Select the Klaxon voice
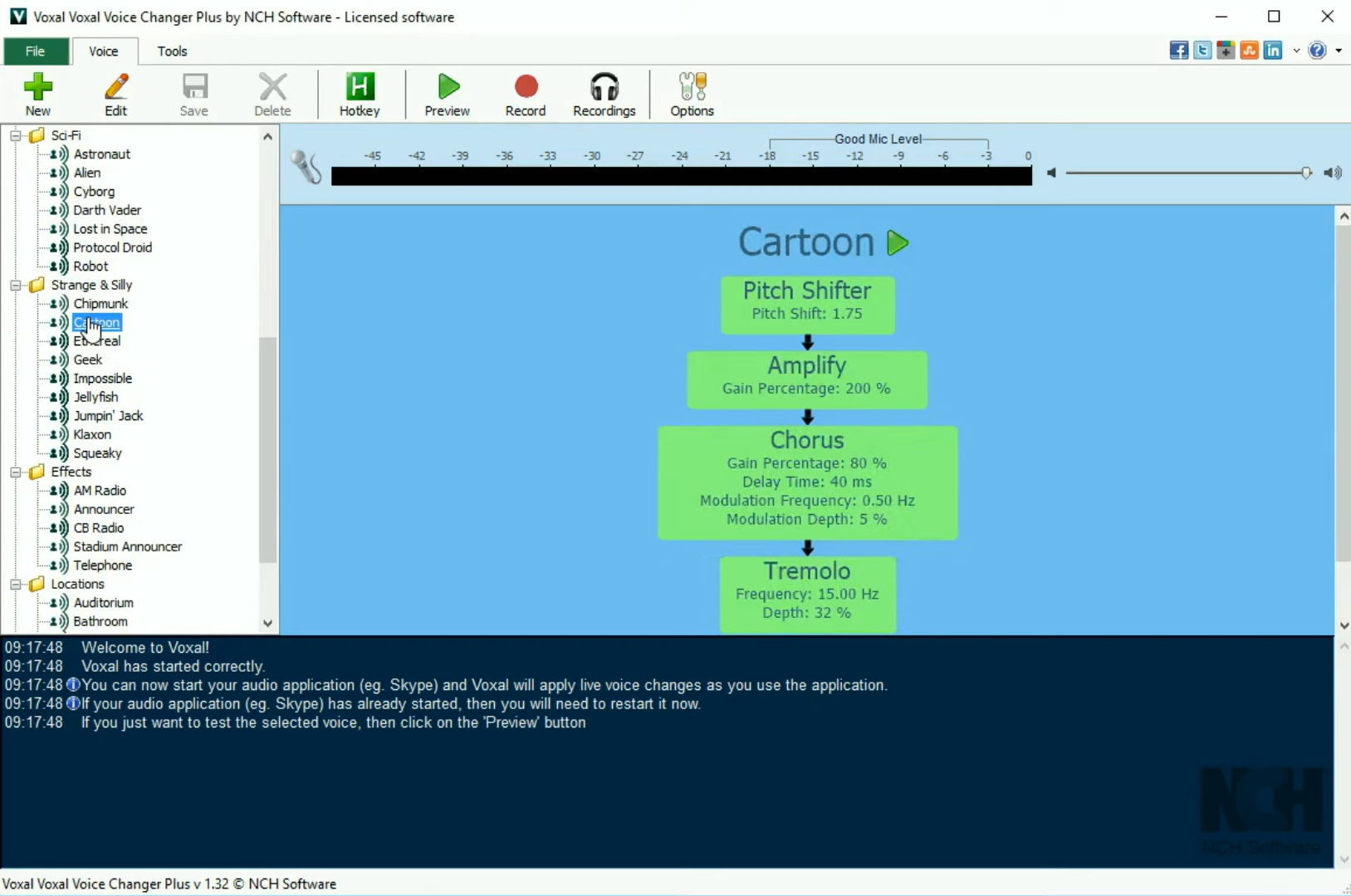Screen dimensions: 1351x896 [x=92, y=434]
